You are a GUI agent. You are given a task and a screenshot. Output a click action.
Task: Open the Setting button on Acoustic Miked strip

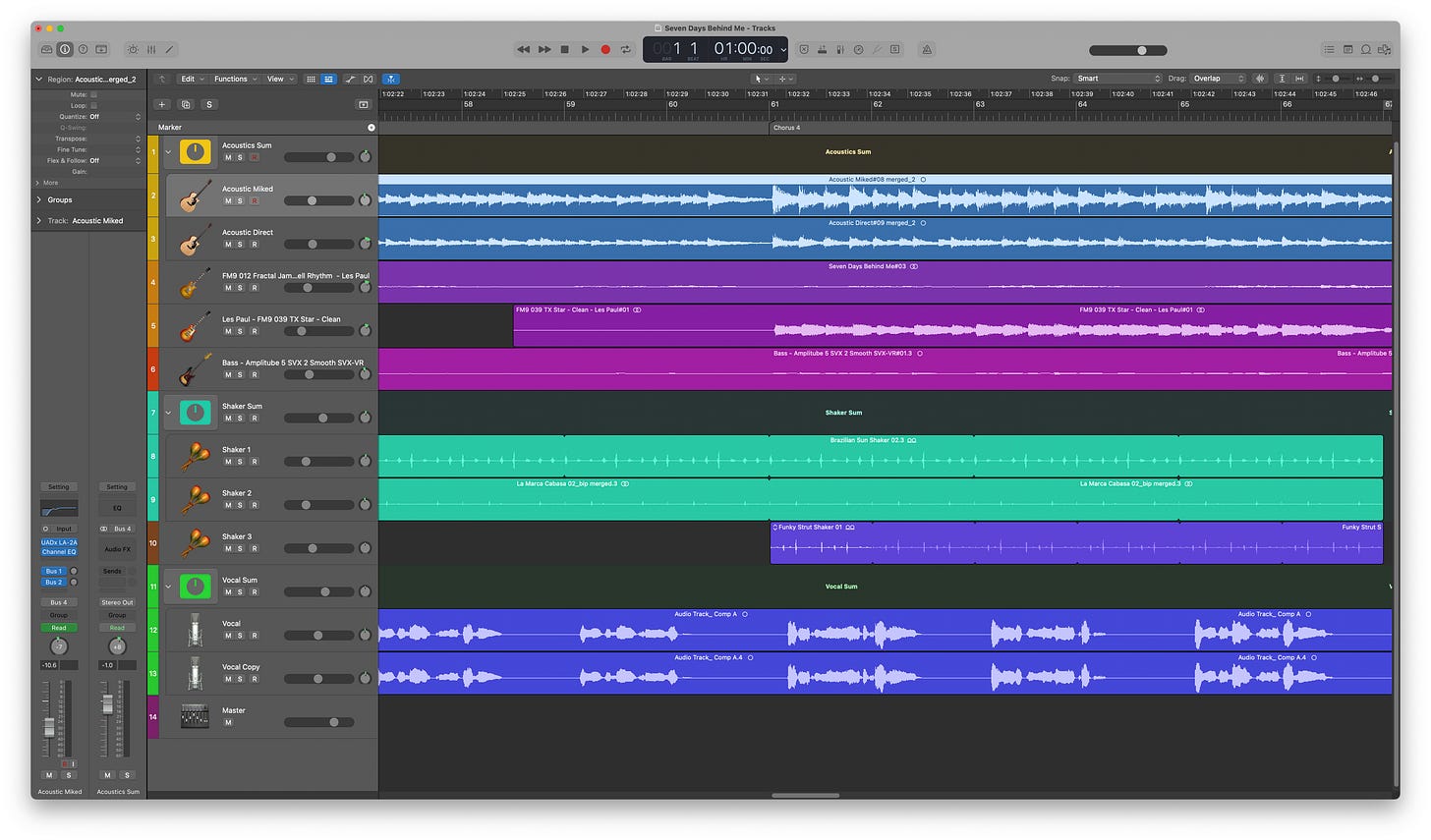click(59, 487)
